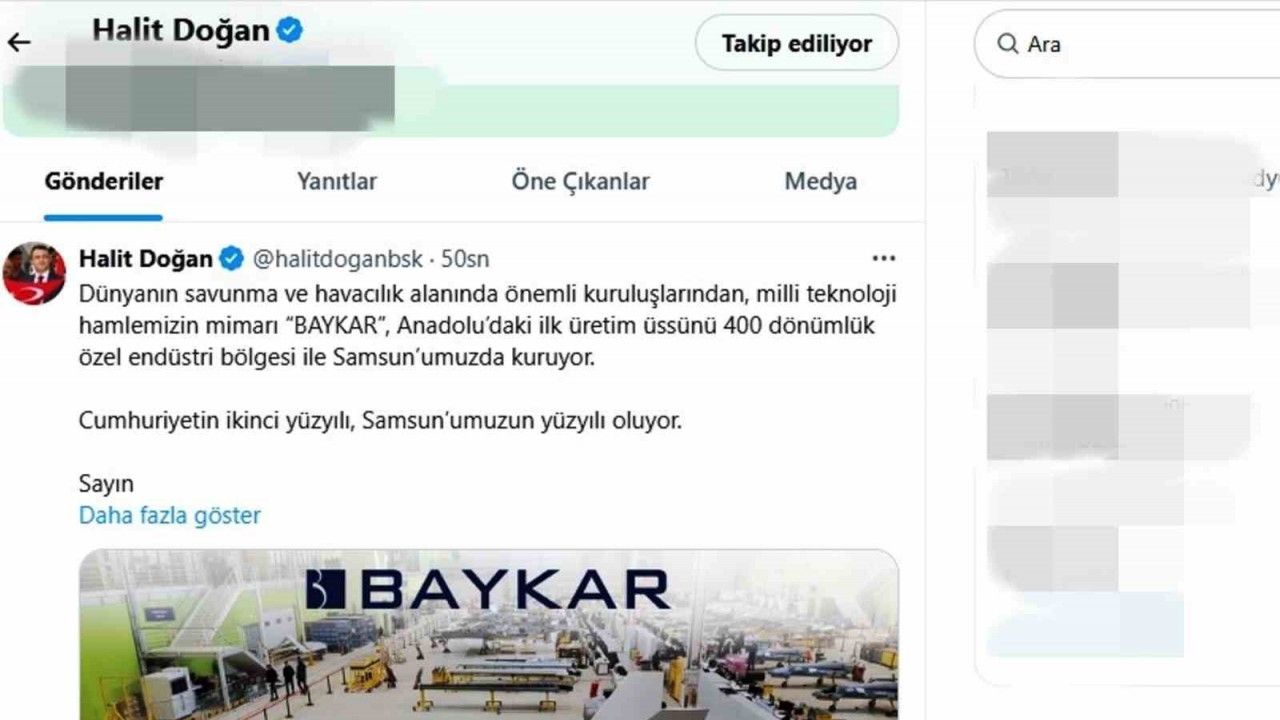1280x720 pixels.
Task: Open the BAYKAR factory photo
Action: pyautogui.click(x=489, y=634)
